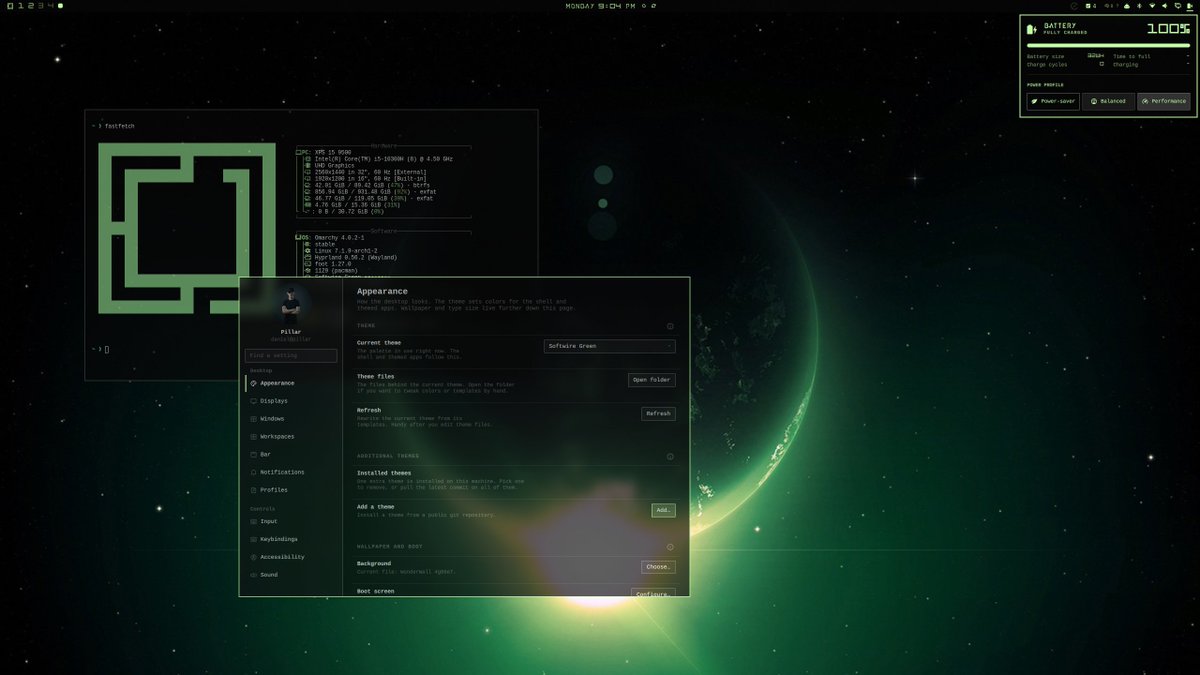
Task: Click the Keybindings icon in the sidebar
Action: [253, 539]
